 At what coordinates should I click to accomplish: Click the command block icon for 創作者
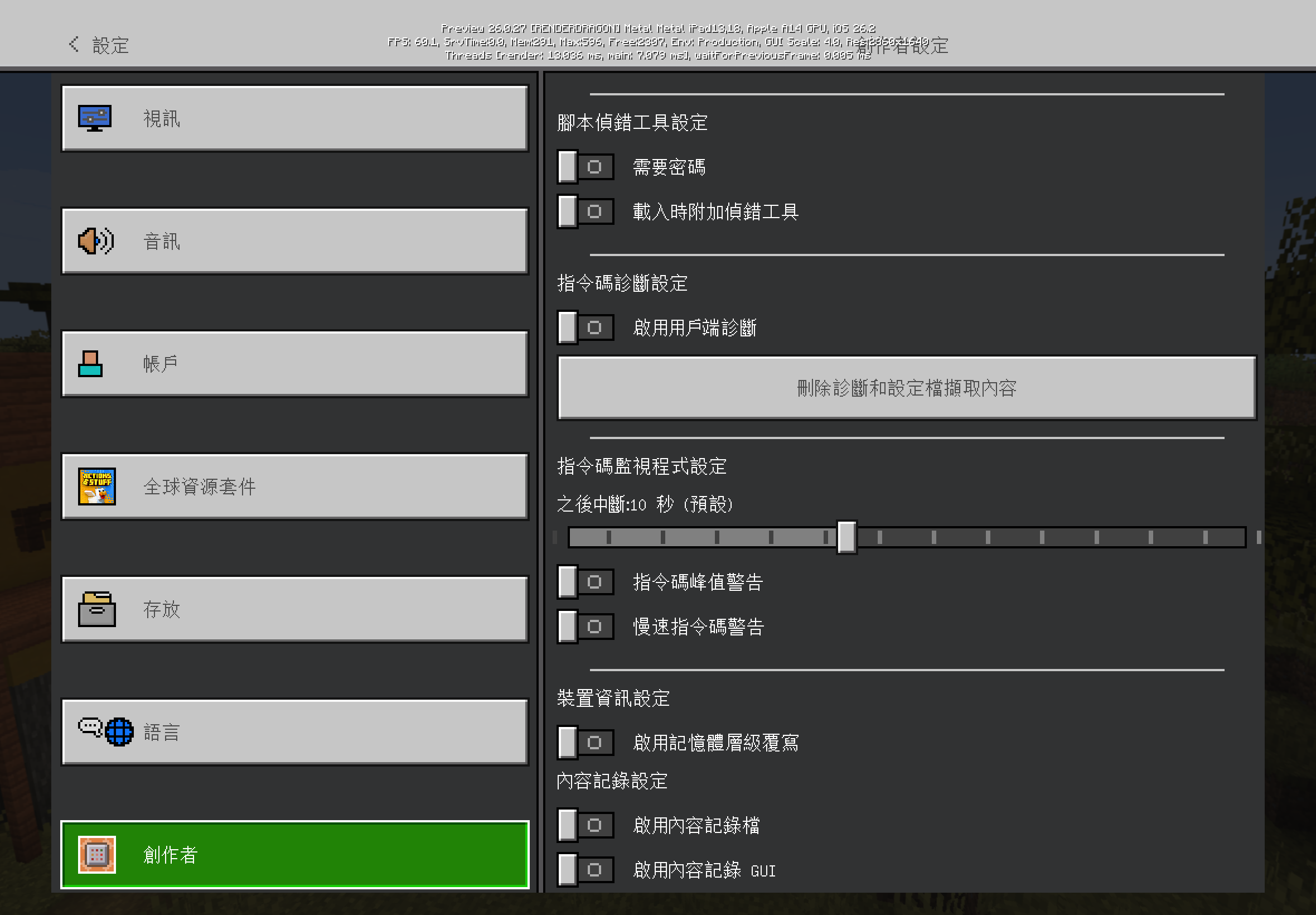[x=97, y=854]
